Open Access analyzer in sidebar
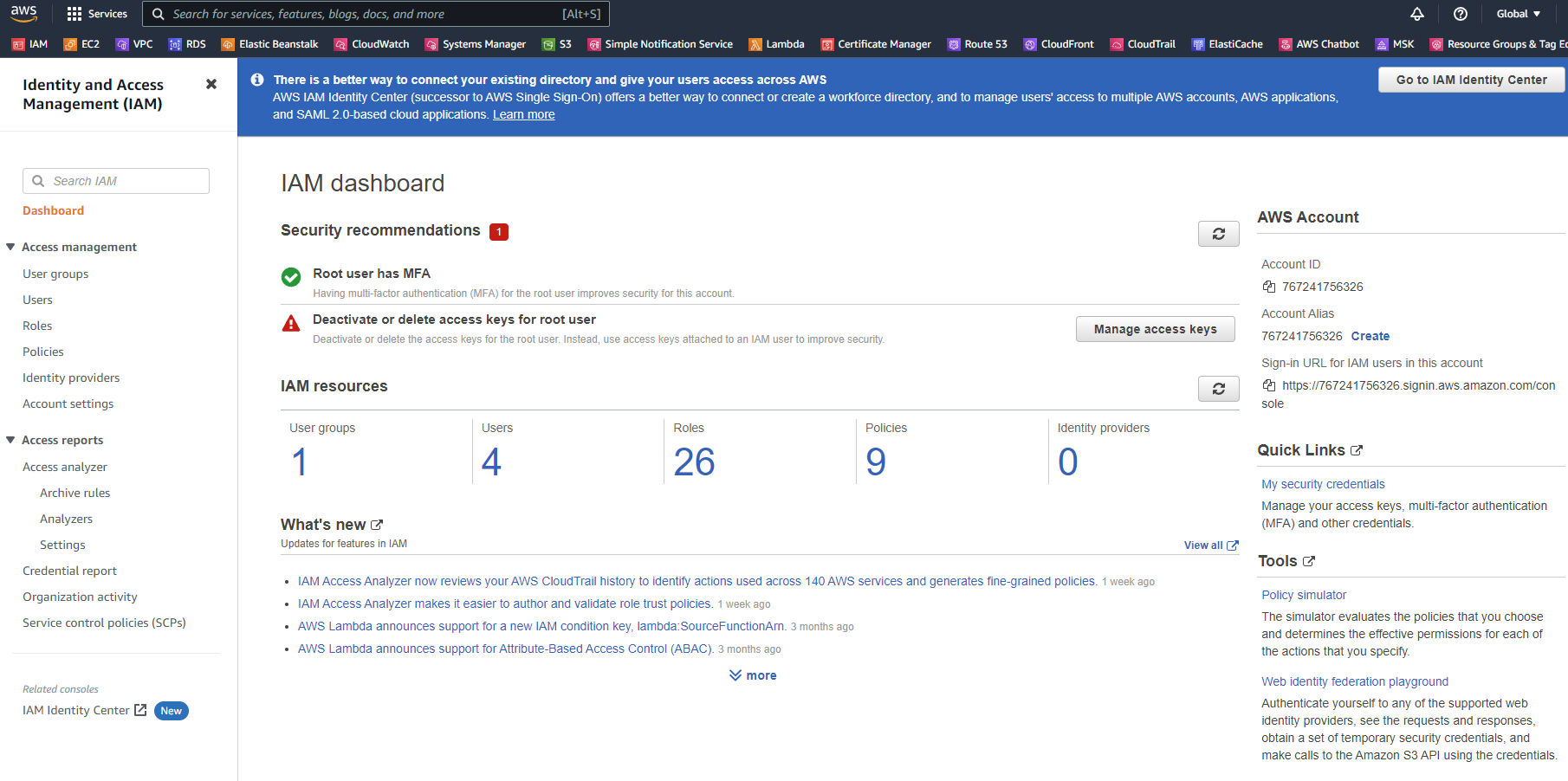This screenshot has width=1568, height=781. pyautogui.click(x=65, y=467)
